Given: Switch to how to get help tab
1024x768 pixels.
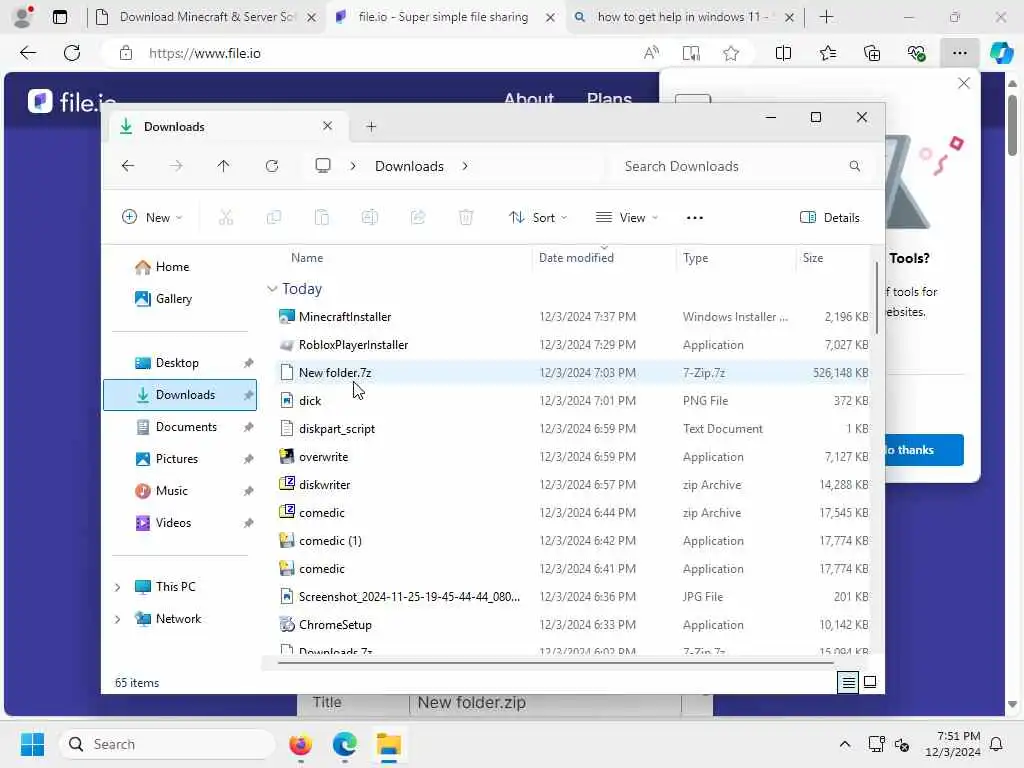Looking at the screenshot, I should click(684, 17).
